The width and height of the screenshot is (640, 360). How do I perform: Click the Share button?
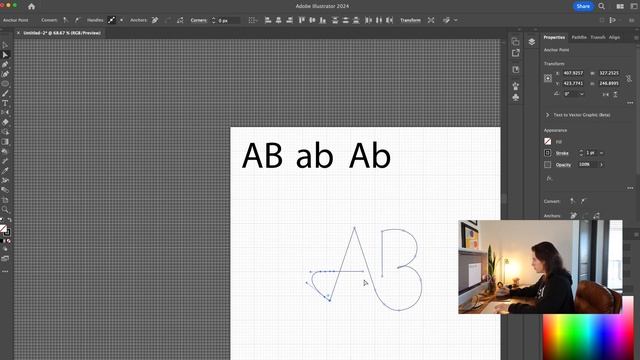tap(583, 6)
